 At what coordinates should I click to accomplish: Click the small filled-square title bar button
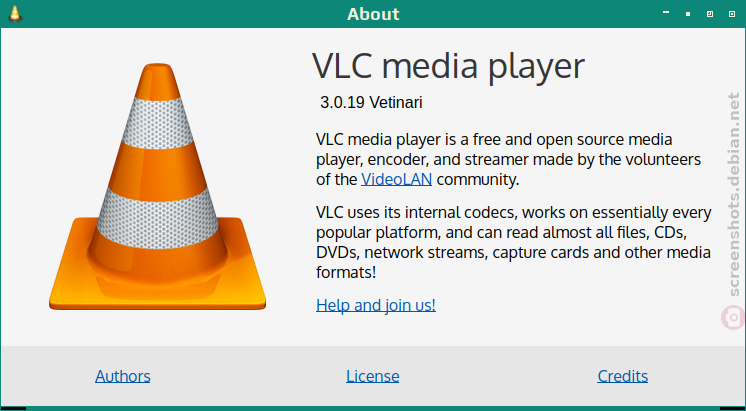pyautogui.click(x=688, y=14)
